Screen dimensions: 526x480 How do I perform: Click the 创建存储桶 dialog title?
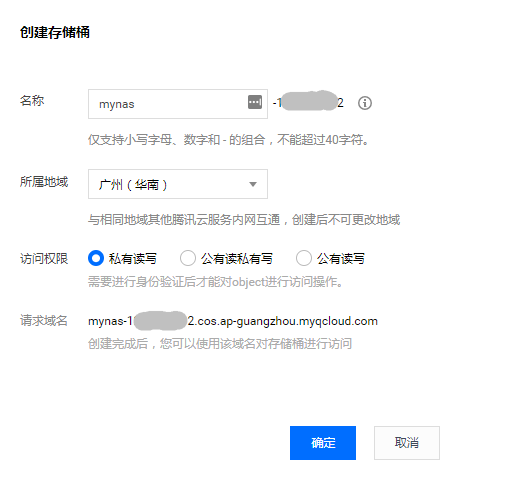tap(55, 32)
